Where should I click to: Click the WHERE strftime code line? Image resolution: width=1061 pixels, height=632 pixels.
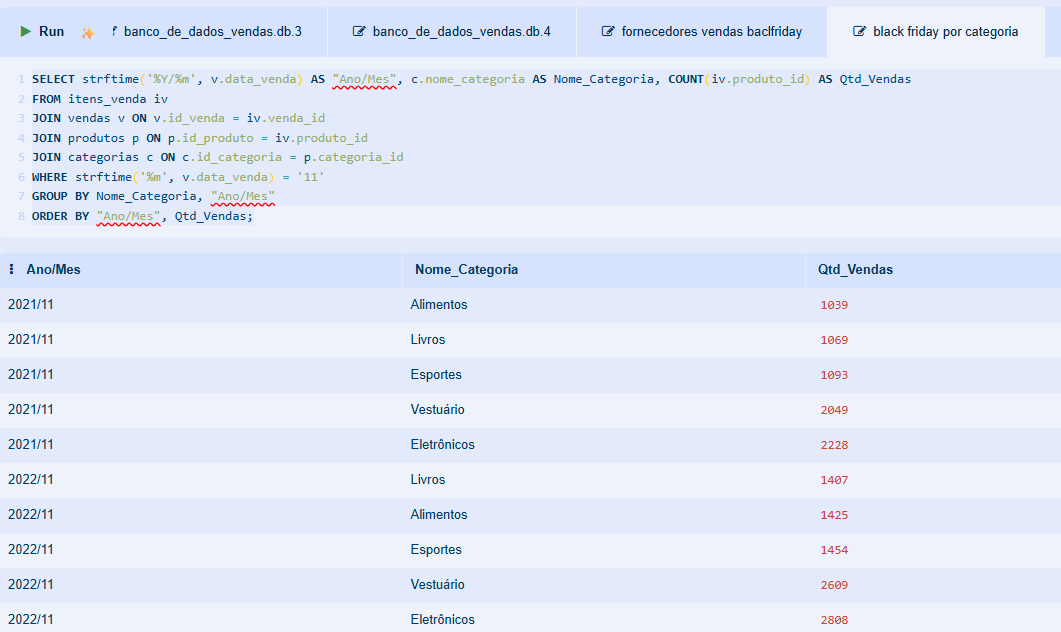[x=179, y=177]
